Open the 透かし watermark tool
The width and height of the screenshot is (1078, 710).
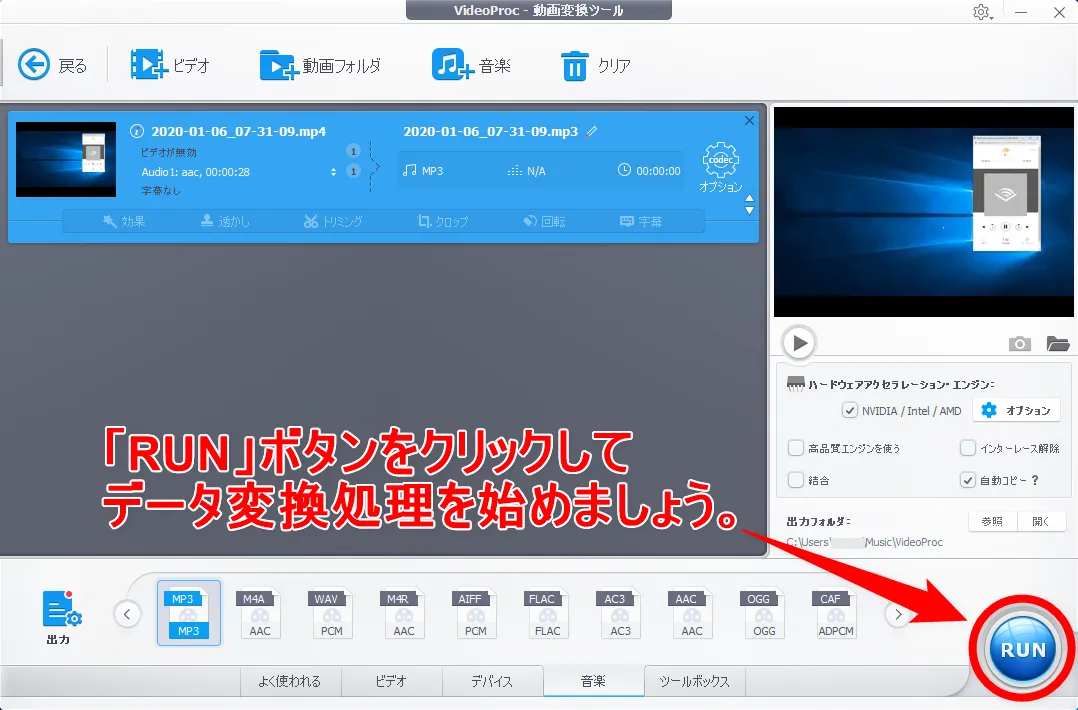(225, 221)
